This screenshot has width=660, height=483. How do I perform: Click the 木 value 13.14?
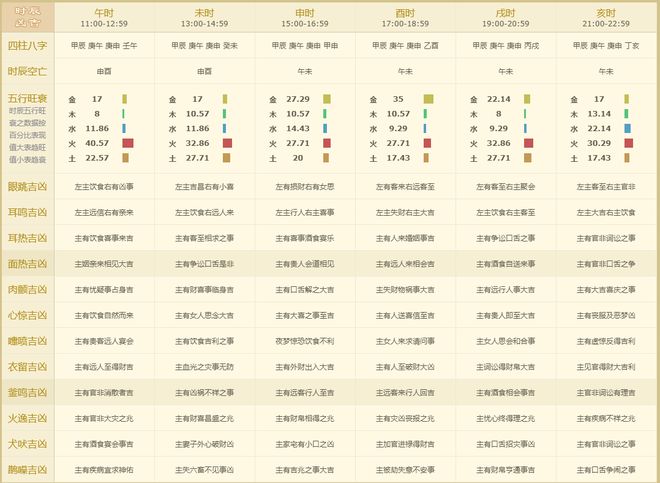599,114
